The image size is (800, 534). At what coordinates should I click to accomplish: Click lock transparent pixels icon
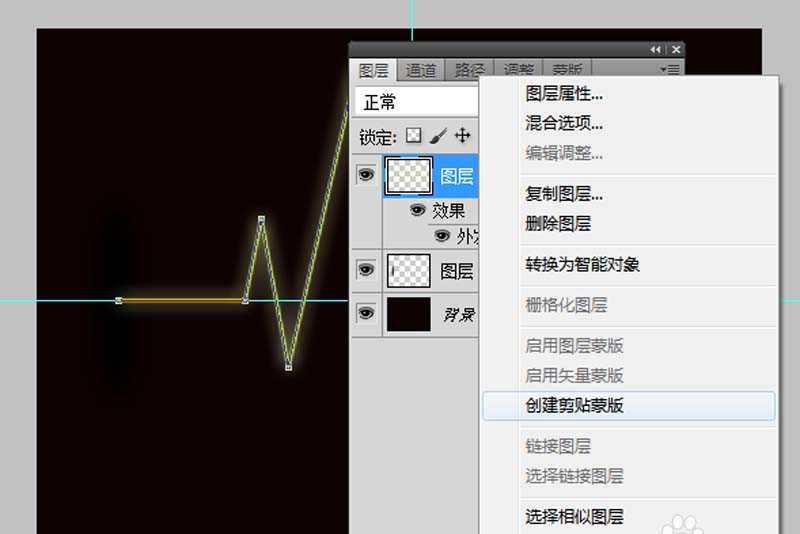click(413, 136)
